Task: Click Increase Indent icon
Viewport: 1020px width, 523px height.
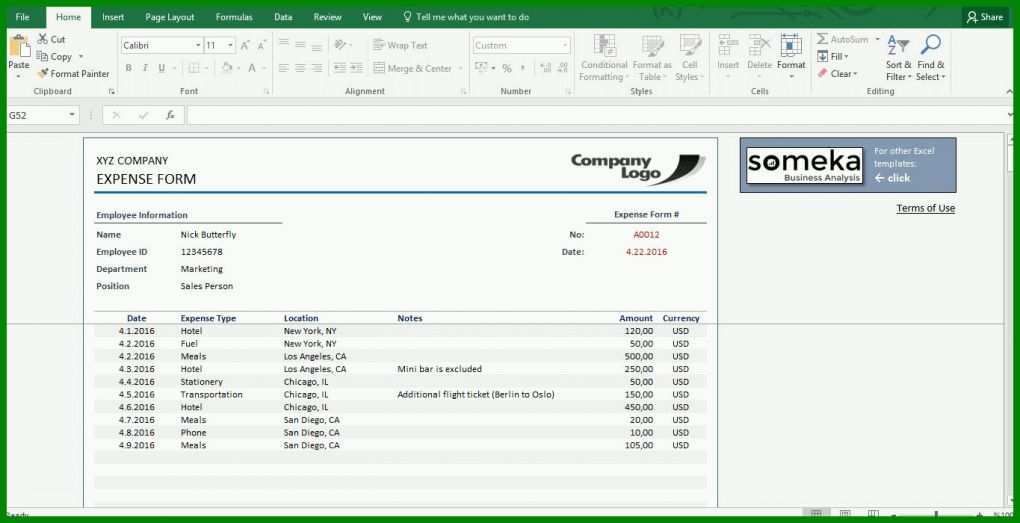Action: [x=356, y=68]
